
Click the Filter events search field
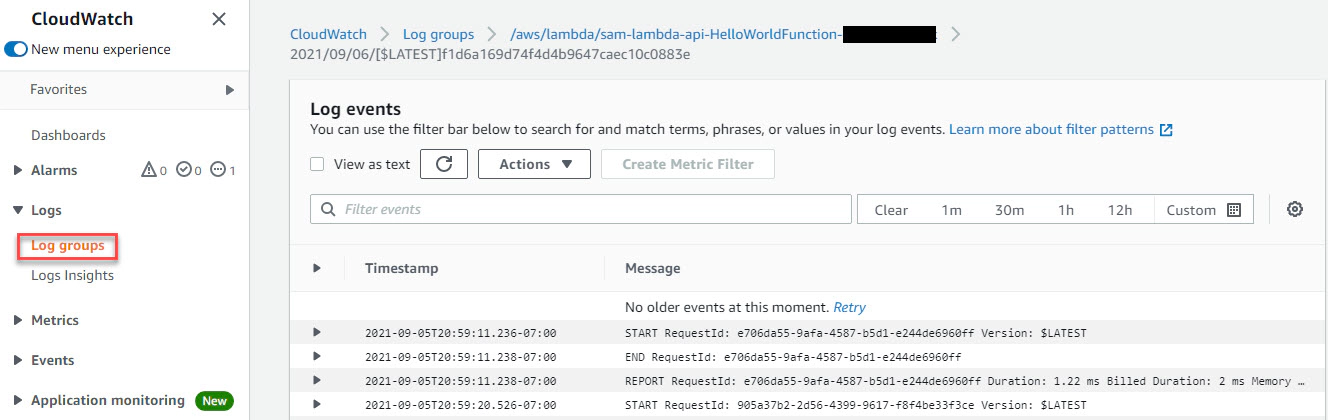click(x=581, y=210)
